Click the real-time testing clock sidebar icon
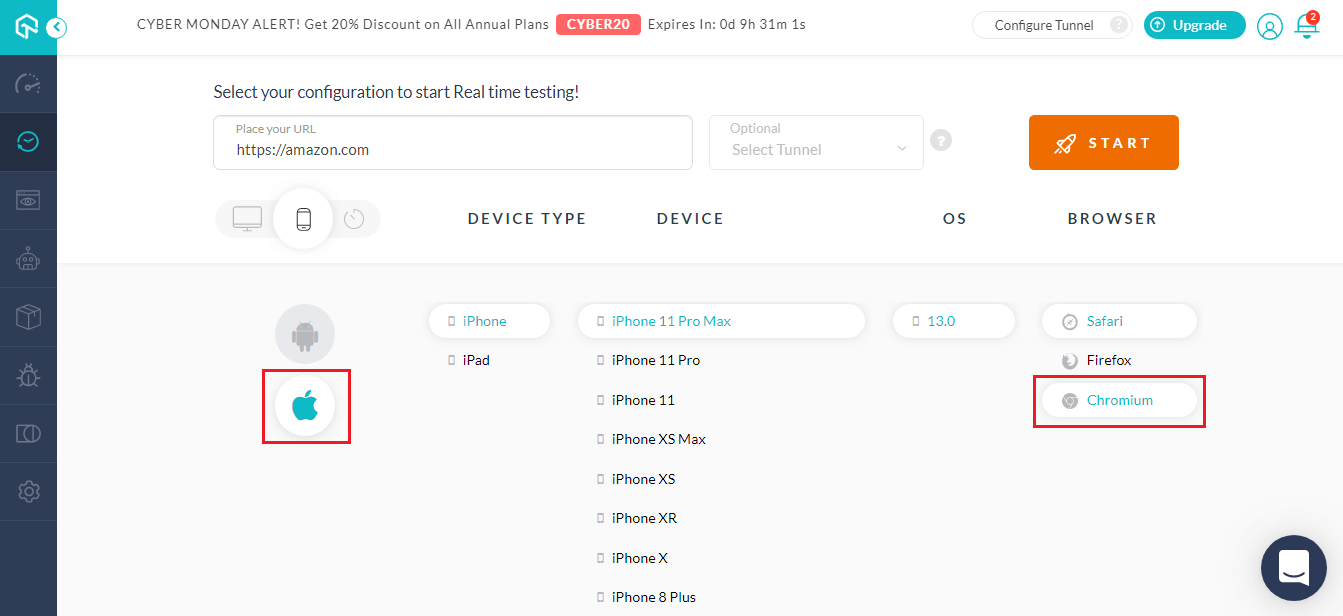This screenshot has height=616, width=1343. tap(28, 142)
